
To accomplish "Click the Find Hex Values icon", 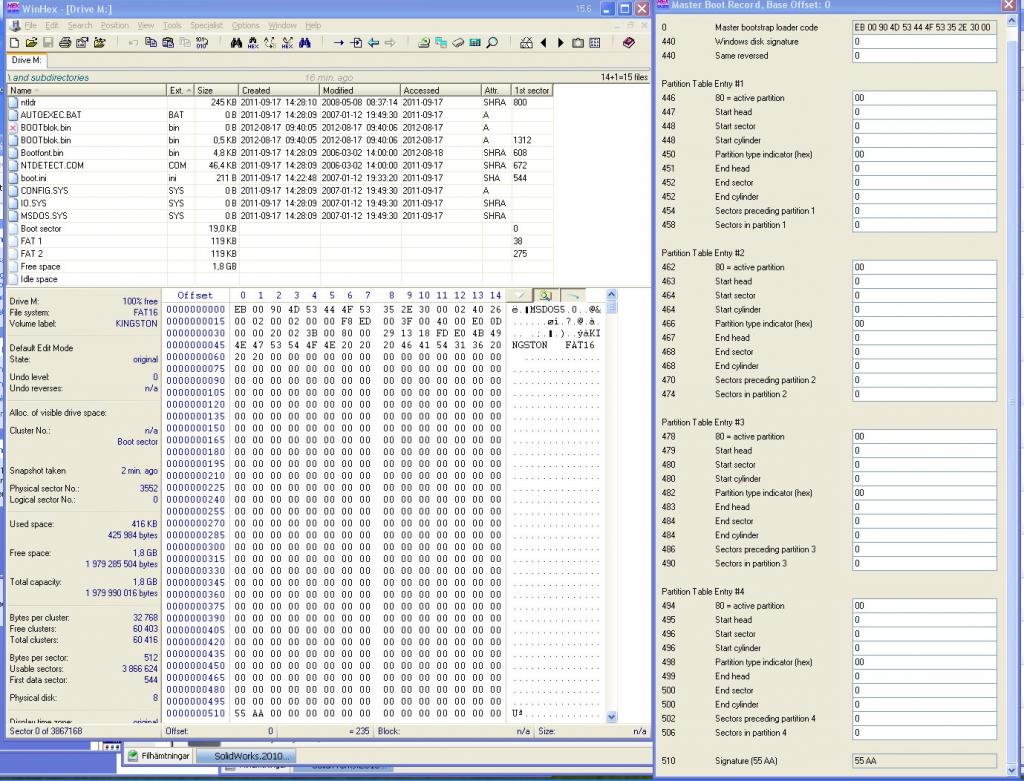I will (x=254, y=43).
